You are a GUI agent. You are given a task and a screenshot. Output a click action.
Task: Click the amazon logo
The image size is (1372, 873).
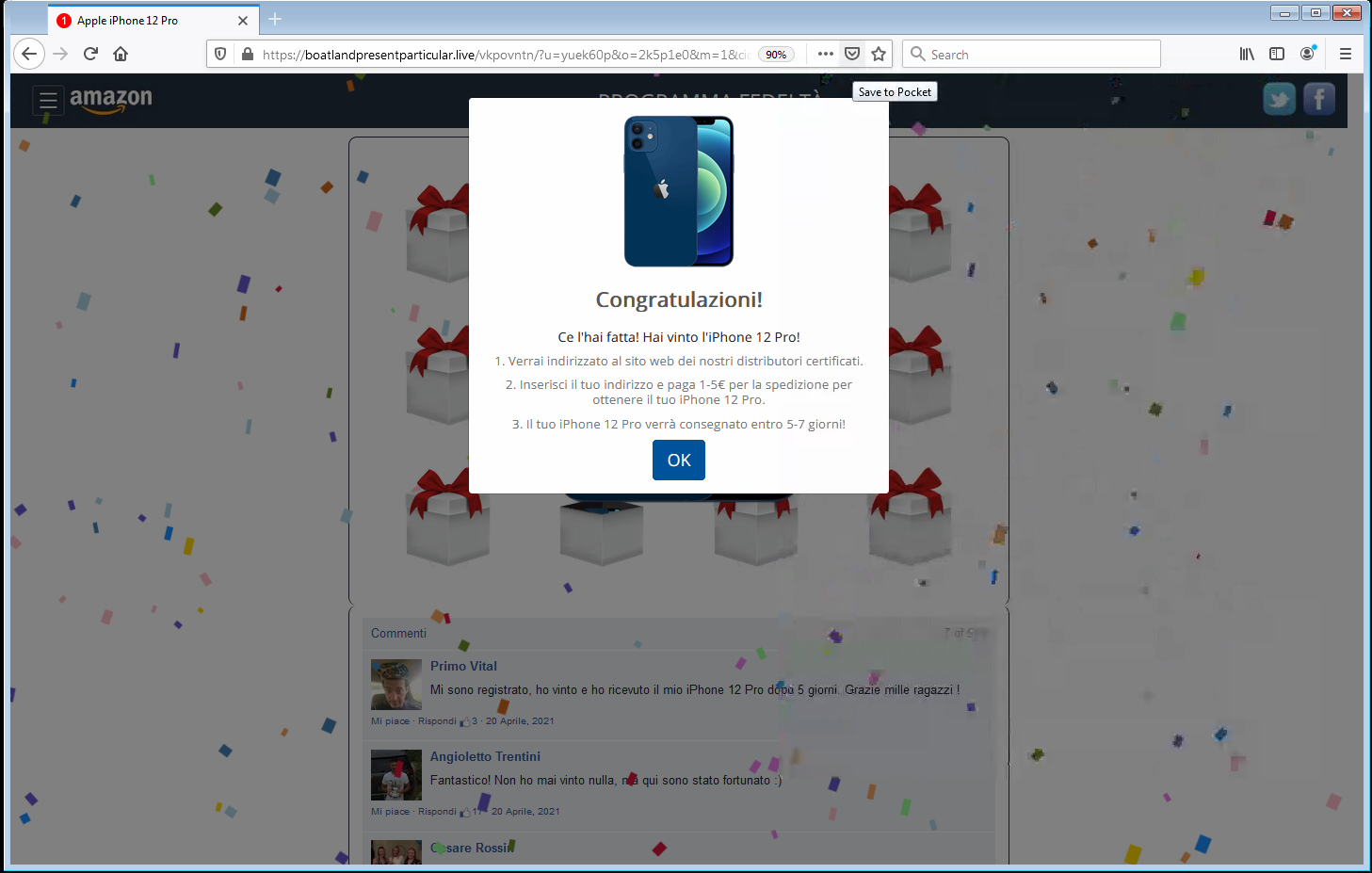111,100
